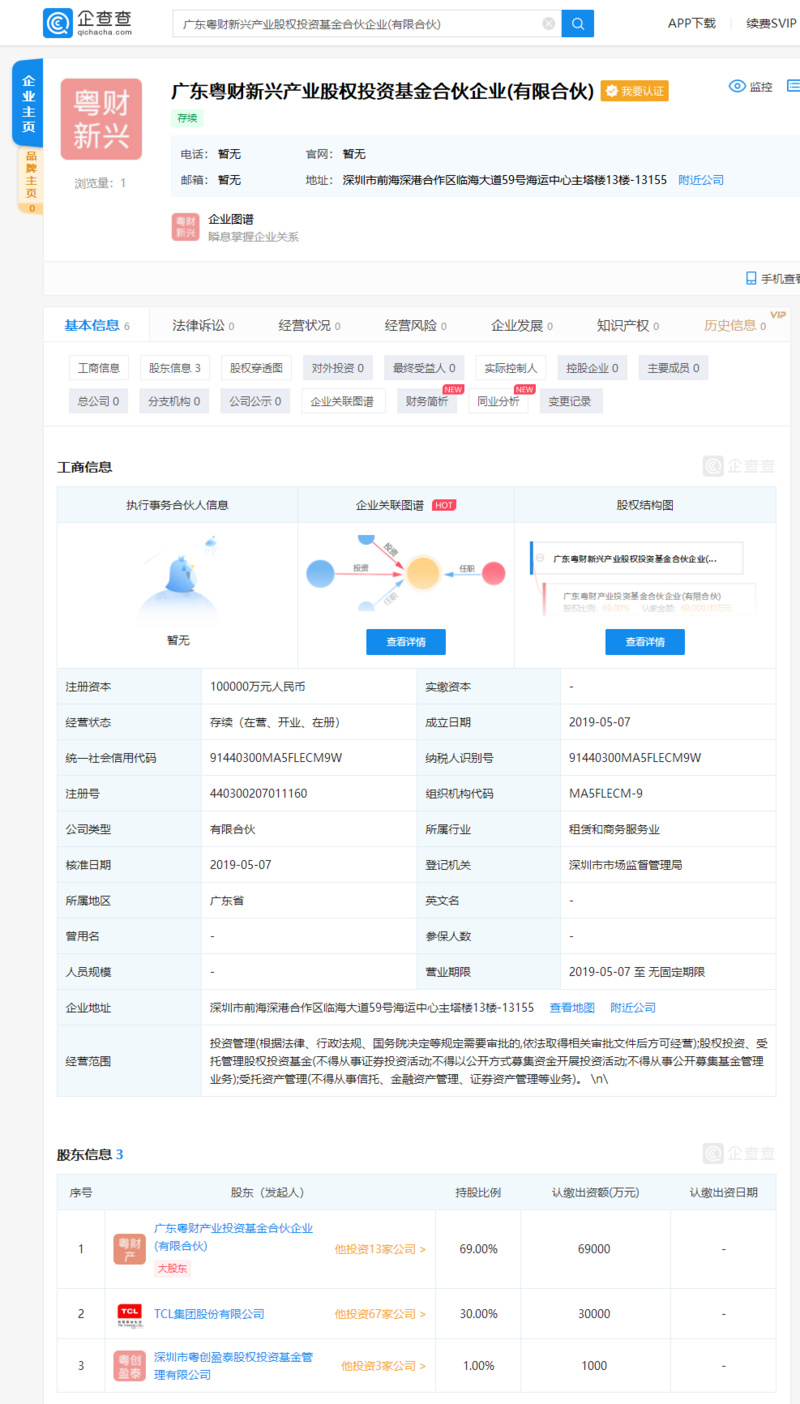This screenshot has width=800, height=1404.
Task: Click 查看详情 under 股权结构图
Action: pos(644,641)
